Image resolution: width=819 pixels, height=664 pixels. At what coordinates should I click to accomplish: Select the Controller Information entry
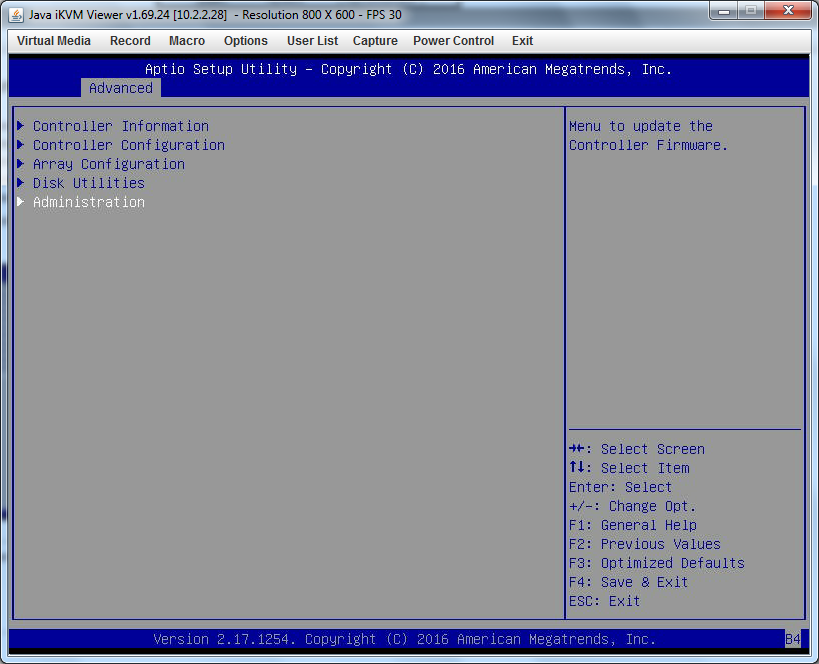tap(121, 126)
